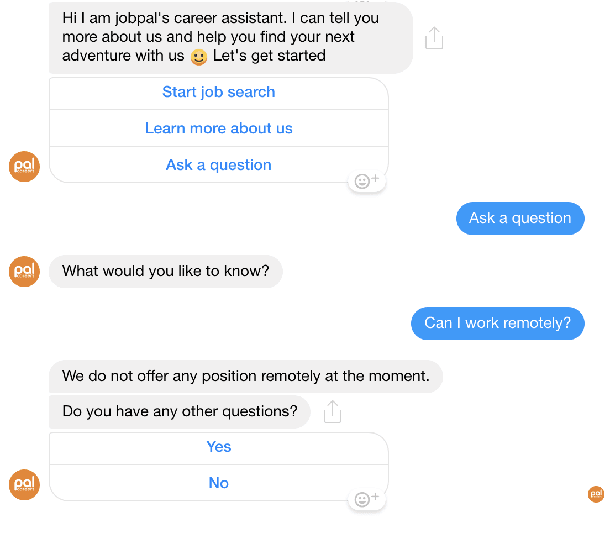Select the "Do you have any other questions?" bubble

click(x=180, y=411)
